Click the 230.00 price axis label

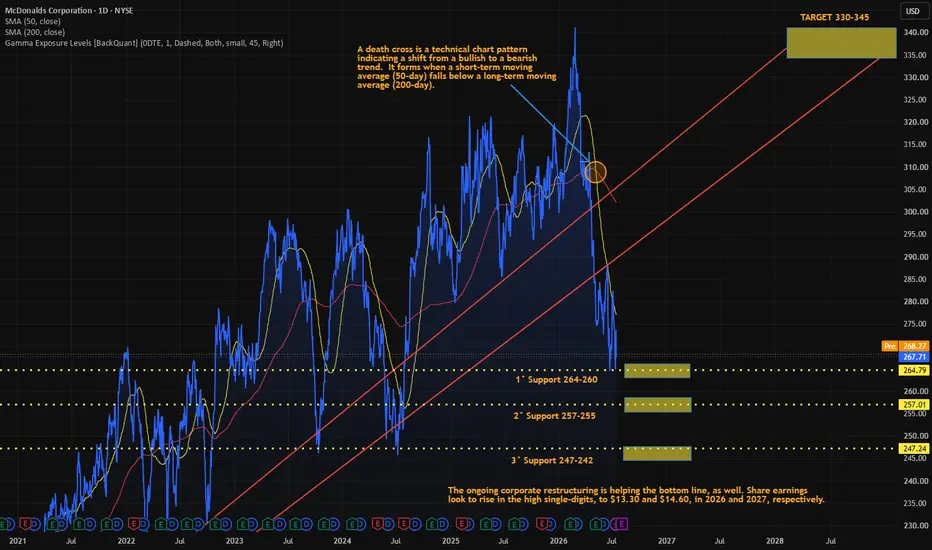point(916,526)
